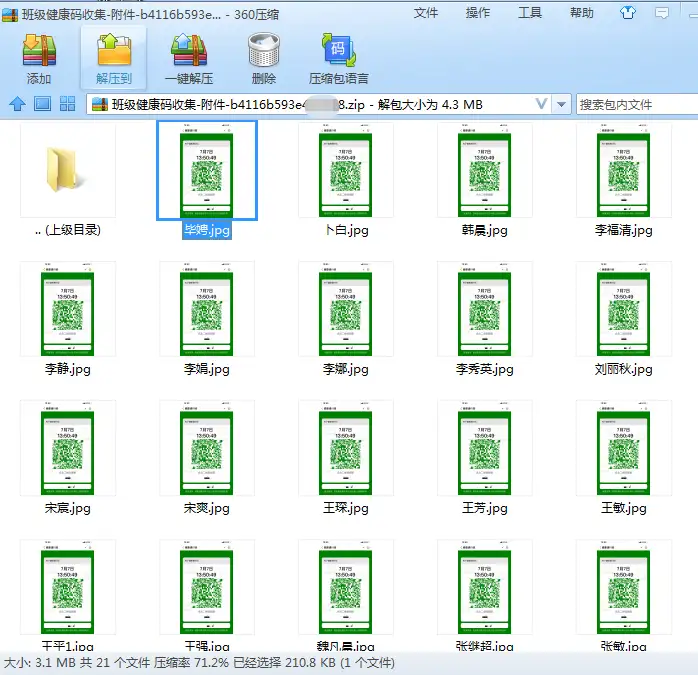Screen dimensions: 698x675
Task: Open the 文件 menu
Action: point(426,13)
